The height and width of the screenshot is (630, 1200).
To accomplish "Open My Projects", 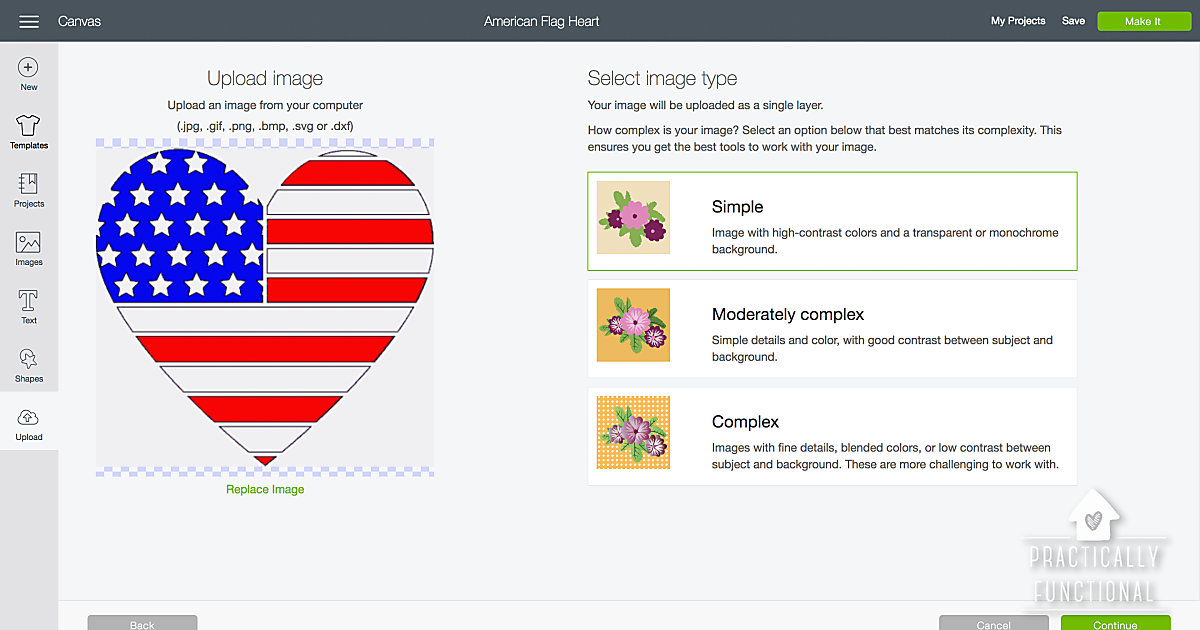I will pyautogui.click(x=1018, y=20).
